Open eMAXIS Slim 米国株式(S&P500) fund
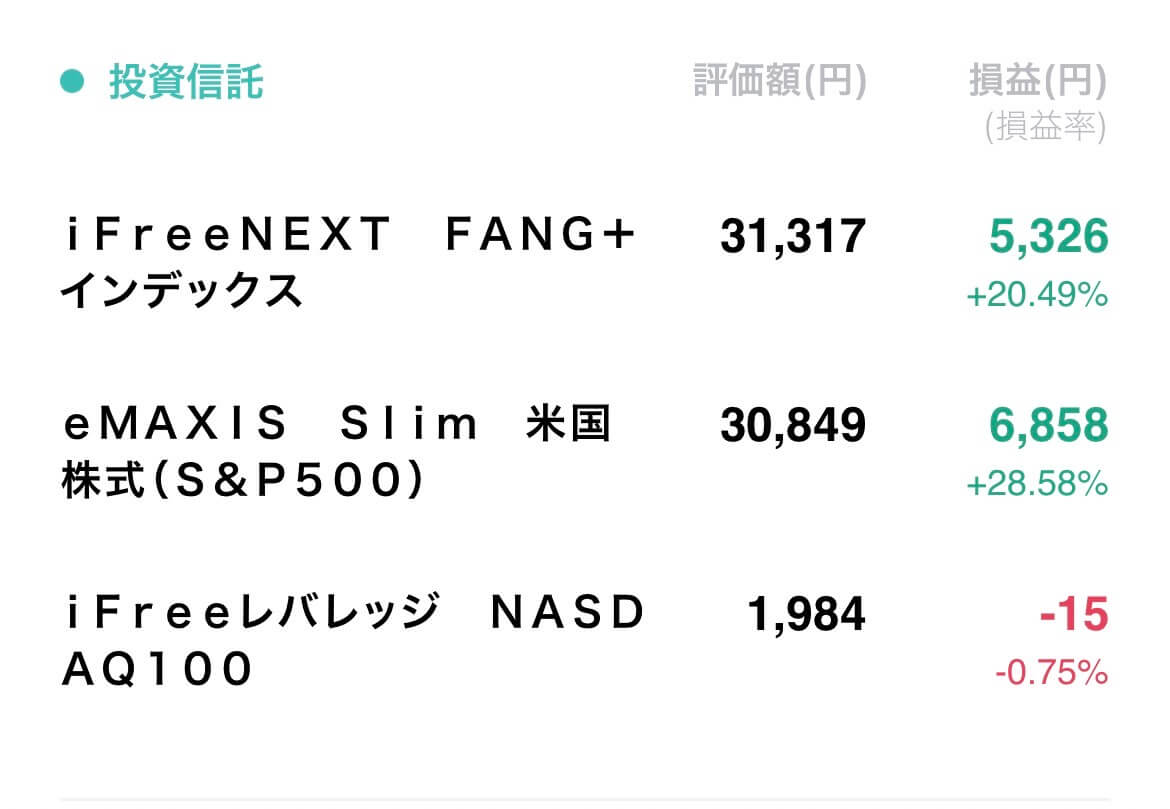The image size is (1170, 809). tap(337, 452)
